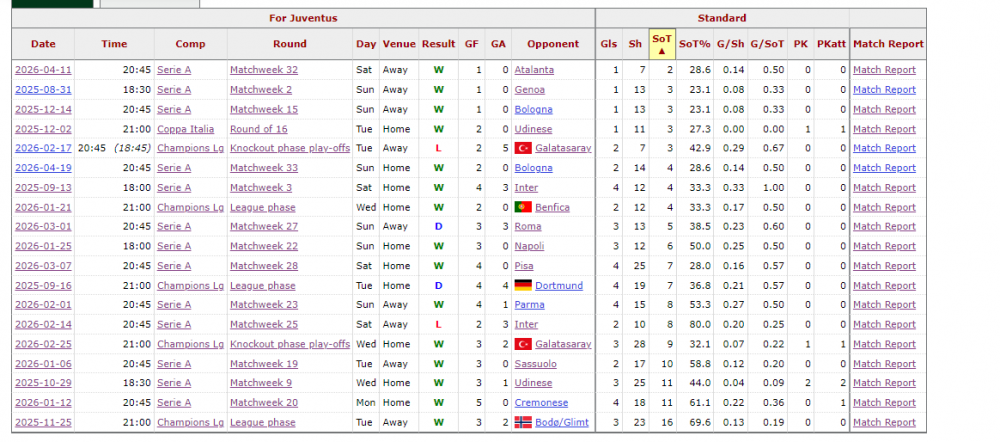Sort by the G/Sh column header
The height and width of the screenshot is (442, 1000).
pos(731,44)
